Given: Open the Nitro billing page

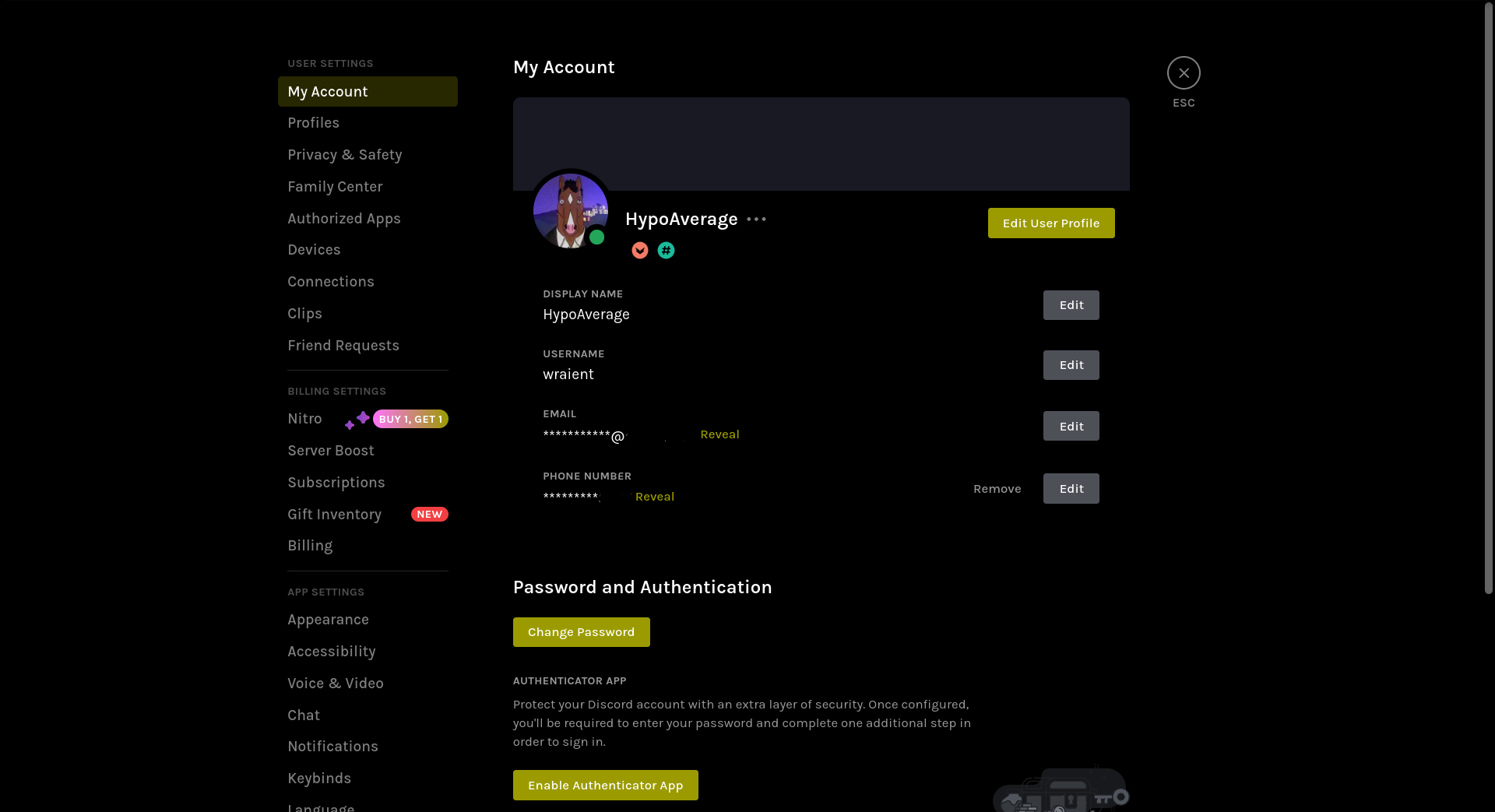Looking at the screenshot, I should pos(368,419).
